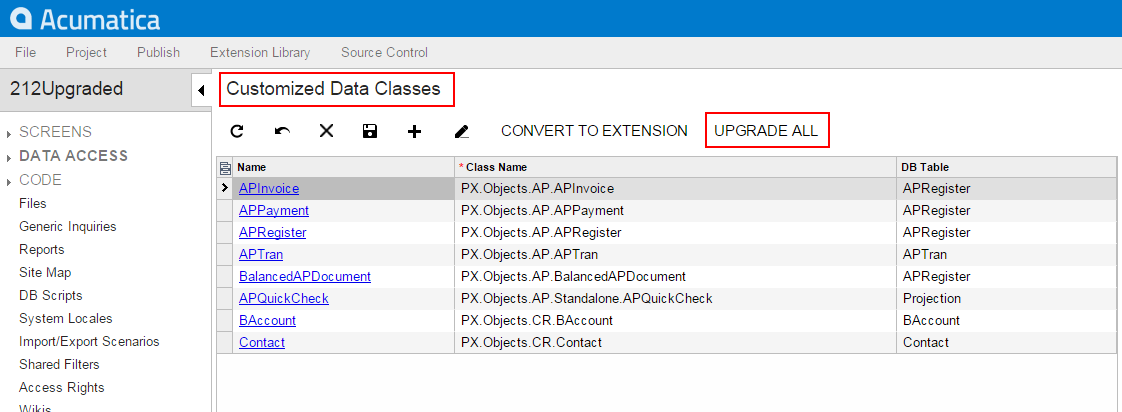
Task: Click the Refresh toolbar icon
Action: pyautogui.click(x=237, y=131)
